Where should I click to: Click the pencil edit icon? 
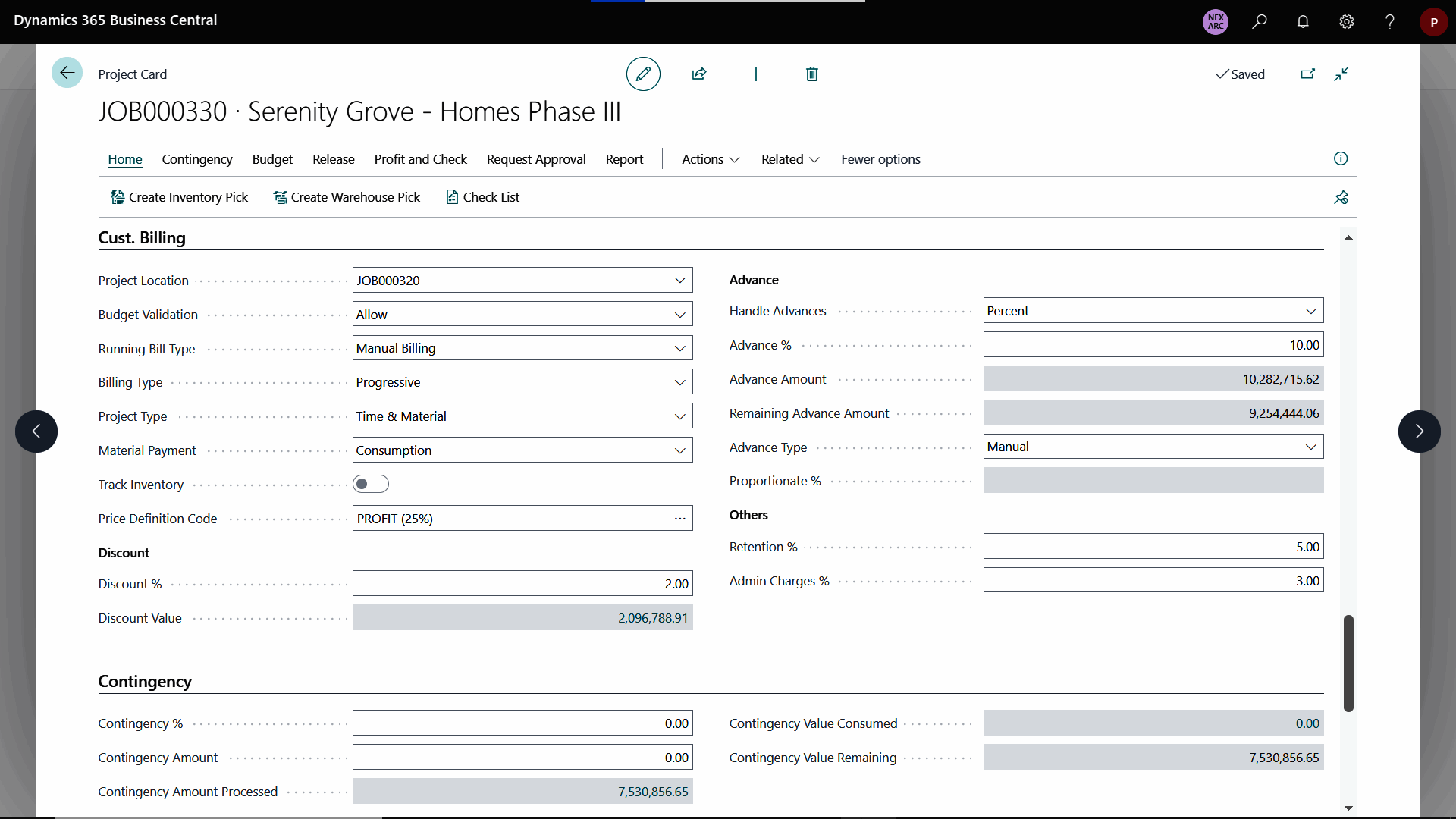coord(643,74)
